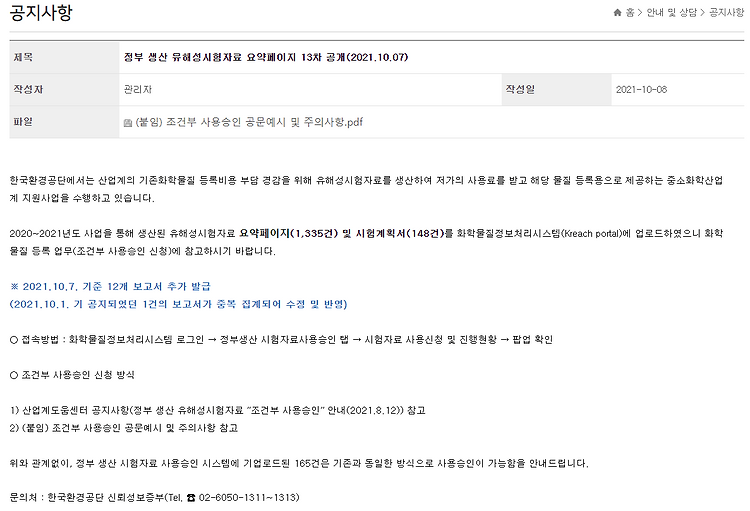Open 공지사항 breadcrumb link

point(726,13)
